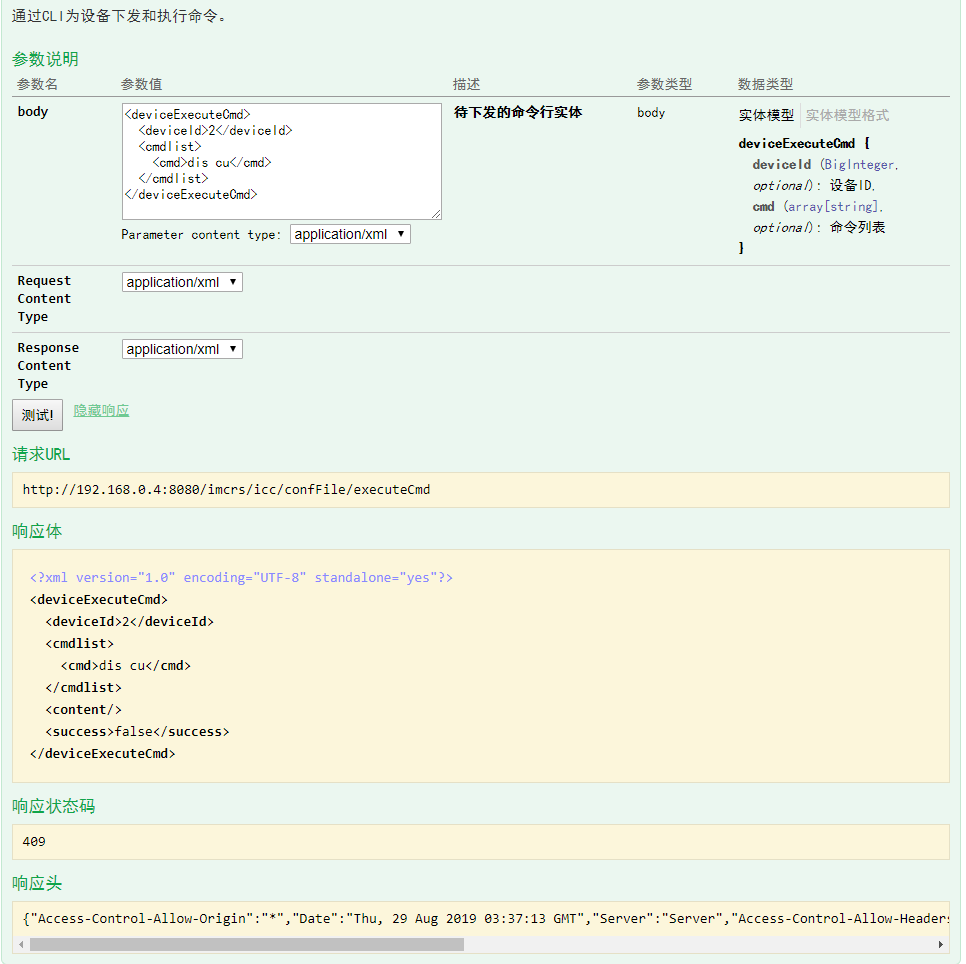This screenshot has width=966, height=964.
Task: Click the response headers JSON text
Action: [x=485, y=918]
